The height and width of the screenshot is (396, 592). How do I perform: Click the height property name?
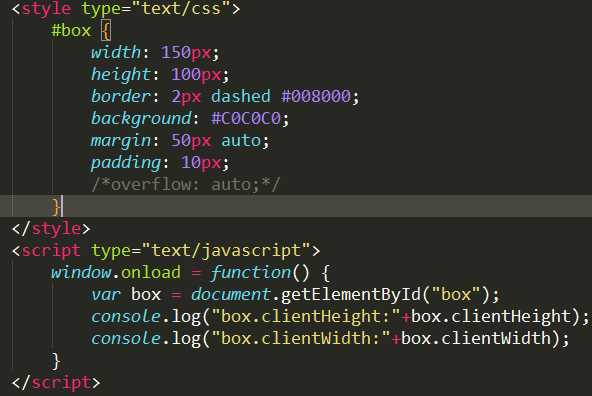tap(120, 74)
